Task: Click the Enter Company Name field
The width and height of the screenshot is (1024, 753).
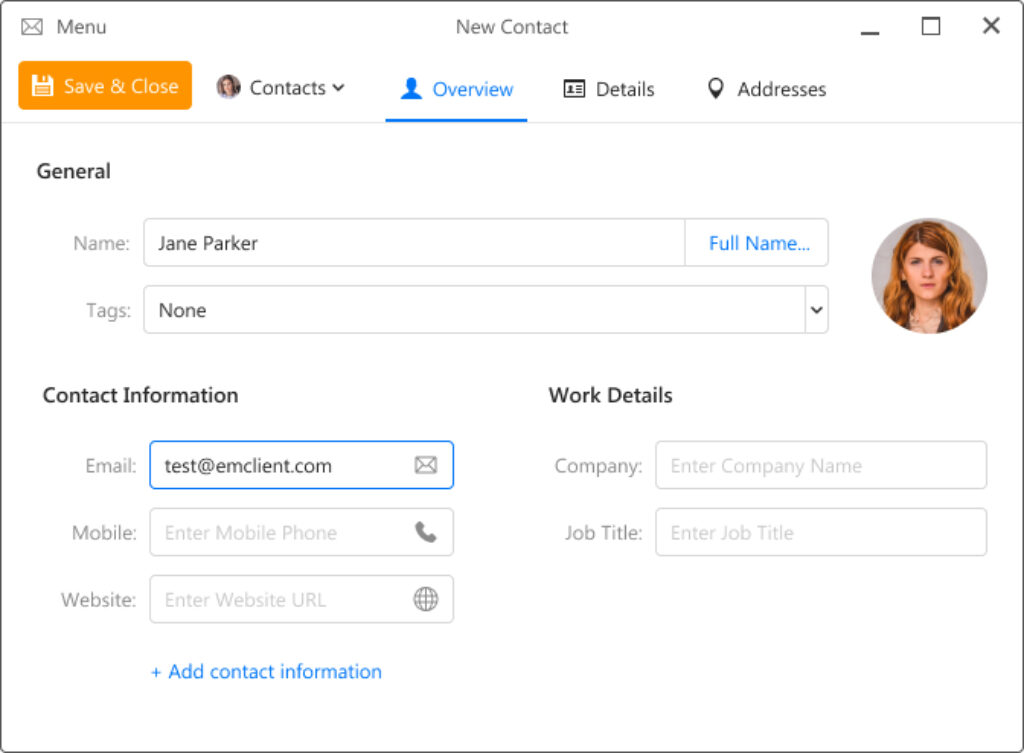Action: [x=820, y=465]
